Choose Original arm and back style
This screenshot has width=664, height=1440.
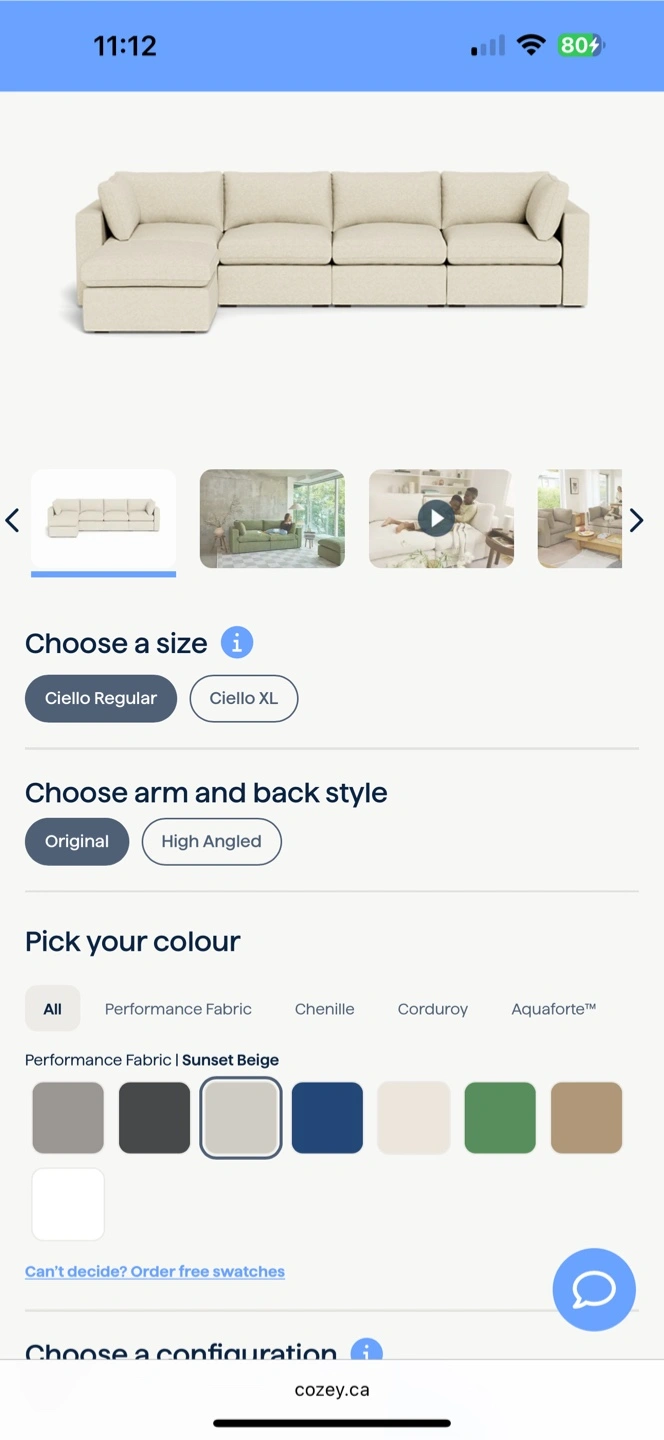[77, 841]
